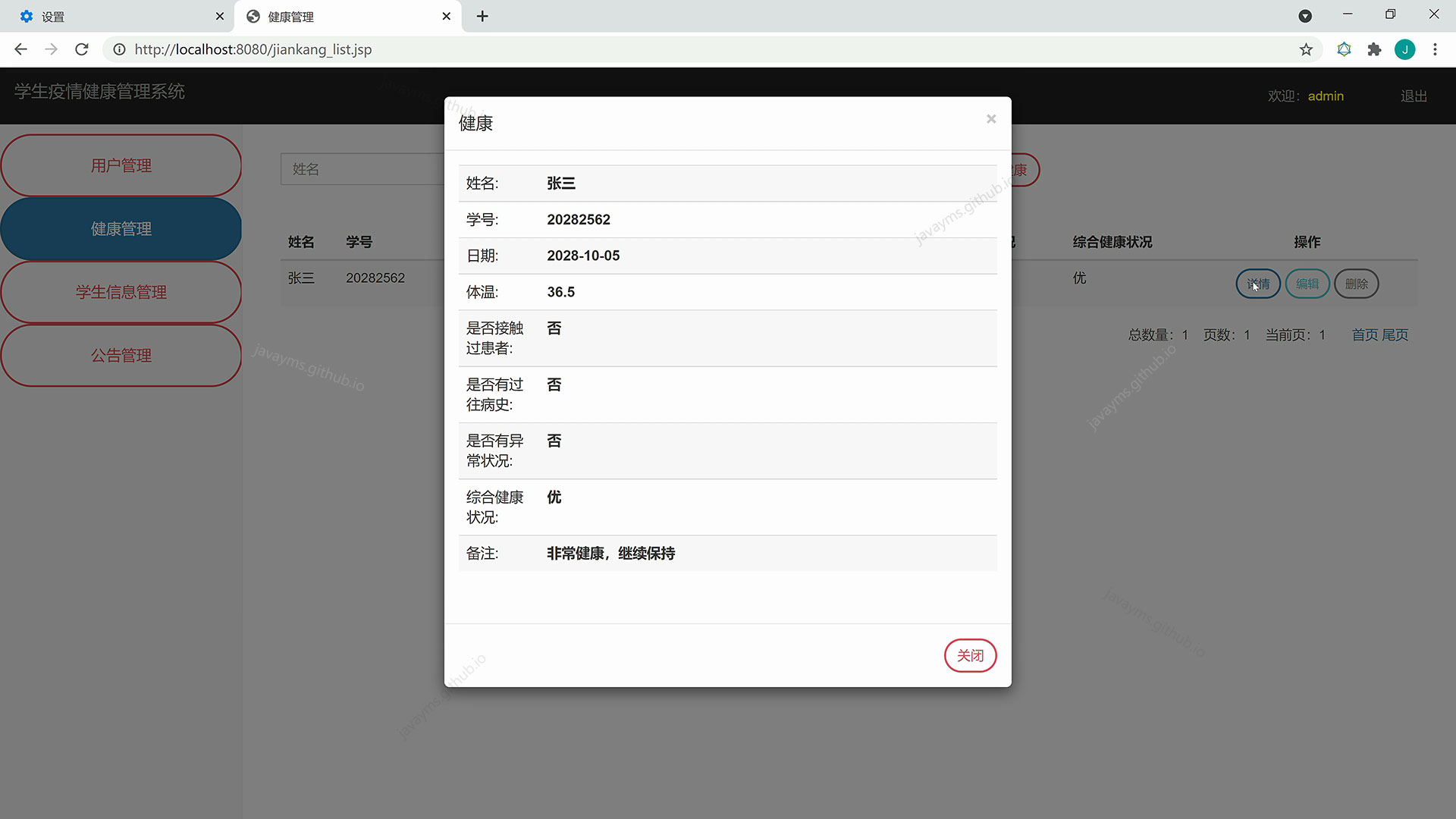This screenshot has height=819, width=1456.
Task: View site information icon in address bar
Action: click(119, 49)
